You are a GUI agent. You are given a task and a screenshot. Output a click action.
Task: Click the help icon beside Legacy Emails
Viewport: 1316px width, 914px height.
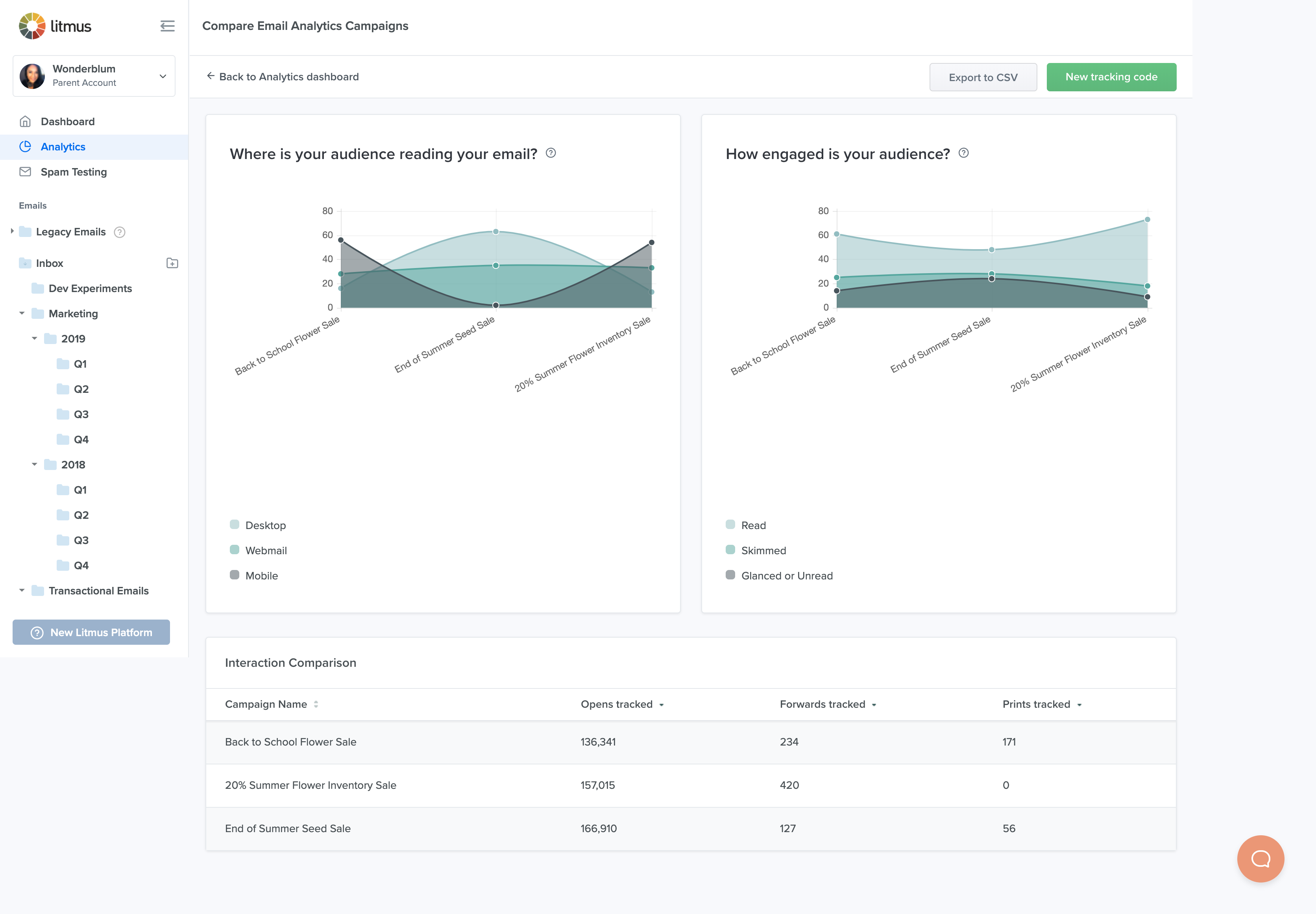pos(120,232)
